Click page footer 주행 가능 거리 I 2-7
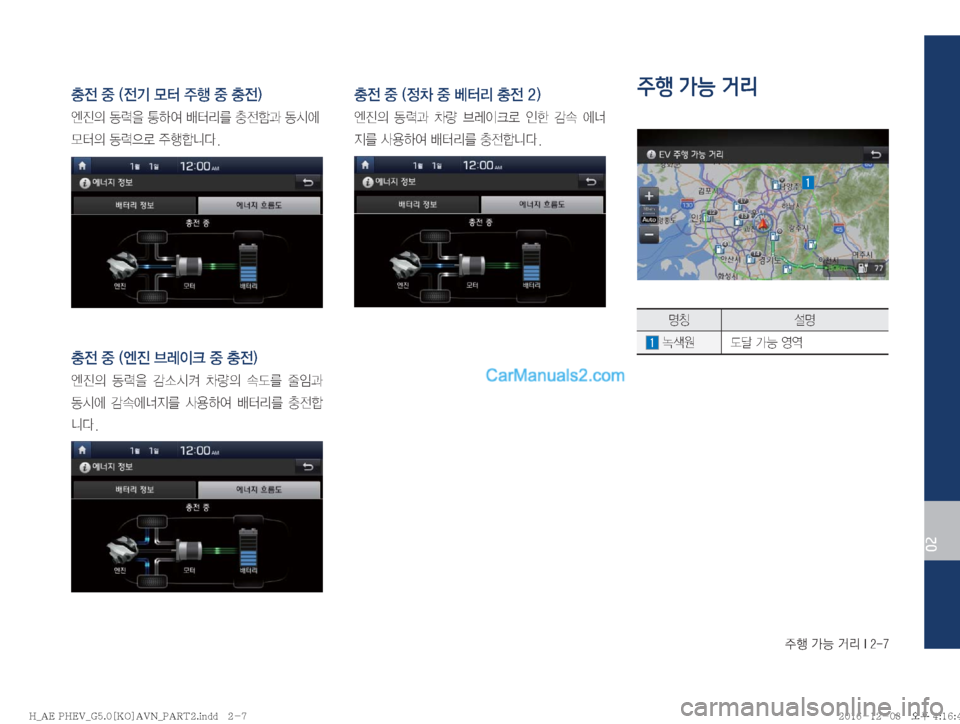This screenshot has width=960, height=724. [836, 644]
